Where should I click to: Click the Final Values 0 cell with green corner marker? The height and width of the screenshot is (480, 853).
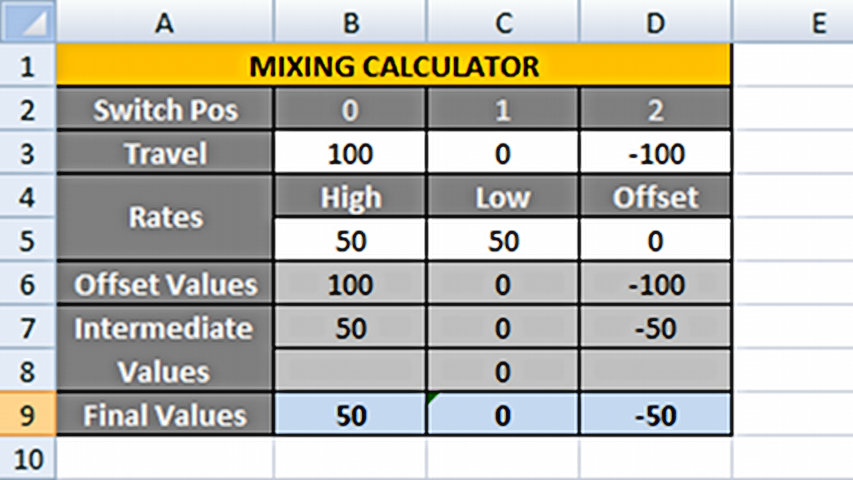pyautogui.click(x=503, y=415)
